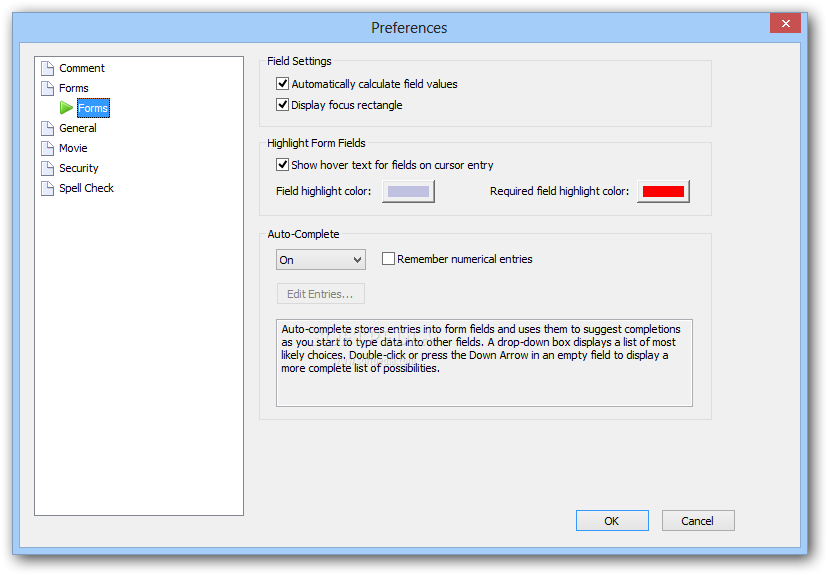Select Comment in the category tree

[x=82, y=68]
